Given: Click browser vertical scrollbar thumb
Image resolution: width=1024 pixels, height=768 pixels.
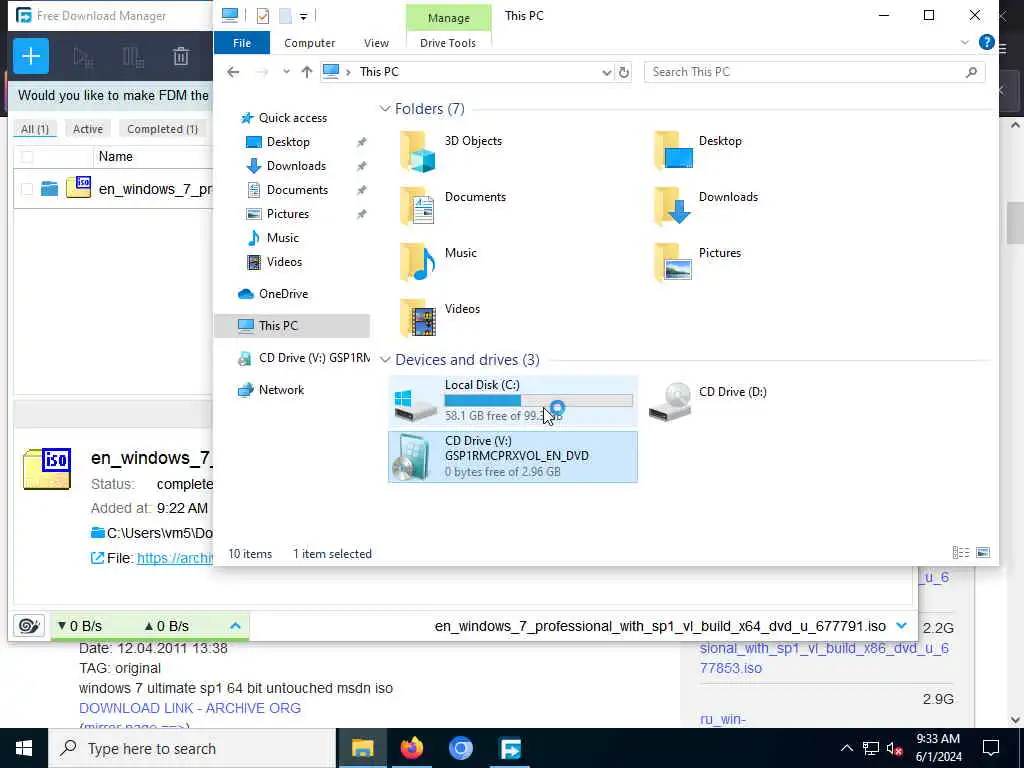Looking at the screenshot, I should (1015, 223).
